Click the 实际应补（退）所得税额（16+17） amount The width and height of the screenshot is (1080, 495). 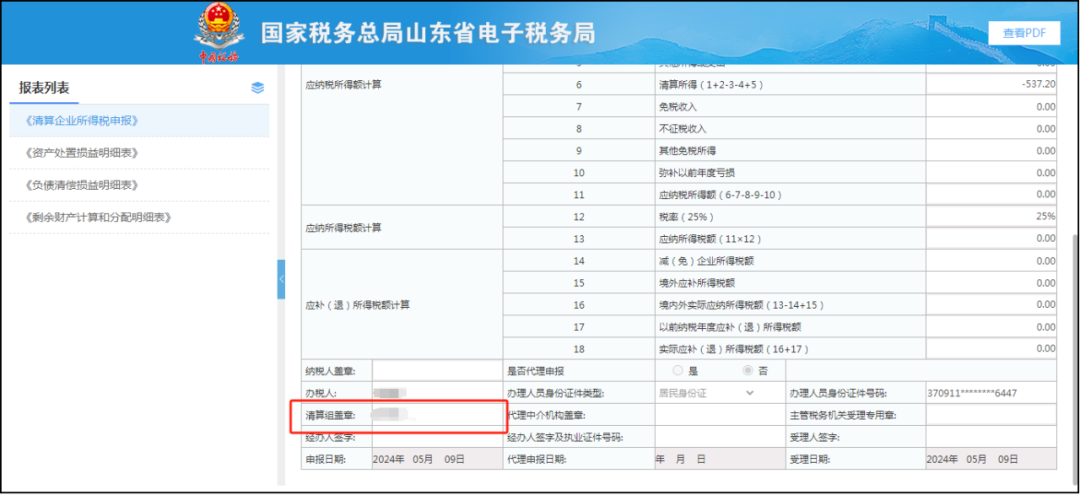[x=990, y=348]
